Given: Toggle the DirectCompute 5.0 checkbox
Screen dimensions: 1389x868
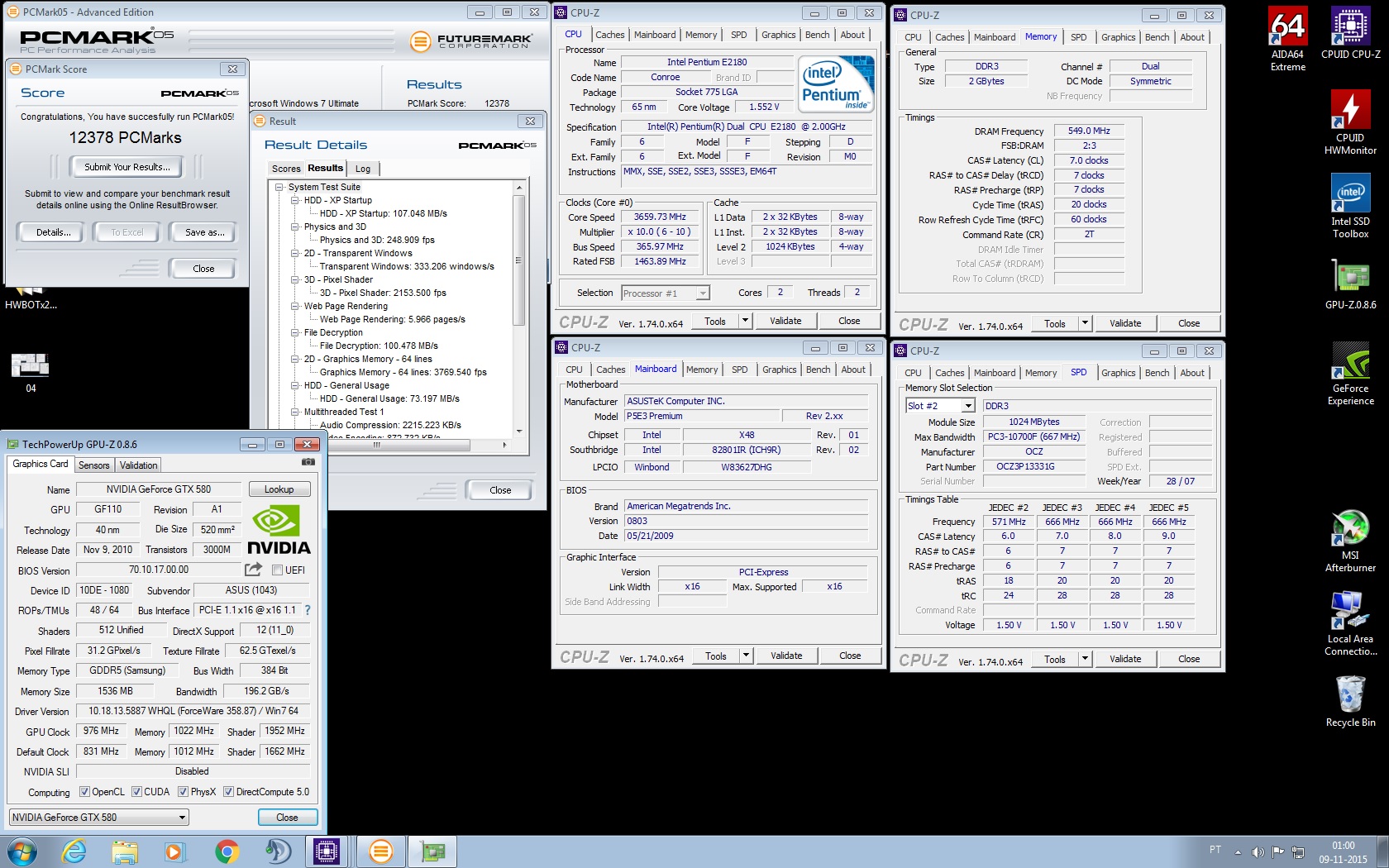Looking at the screenshot, I should 229,792.
